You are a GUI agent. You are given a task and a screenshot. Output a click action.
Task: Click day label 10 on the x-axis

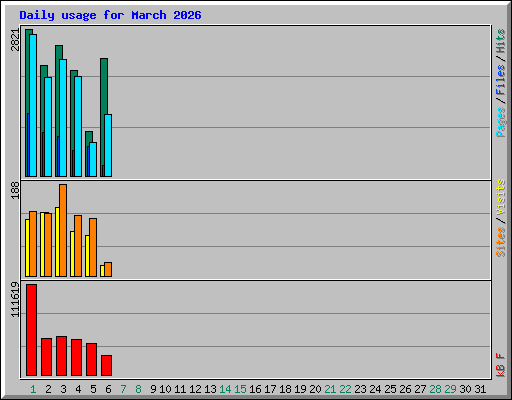pyautogui.click(x=165, y=389)
